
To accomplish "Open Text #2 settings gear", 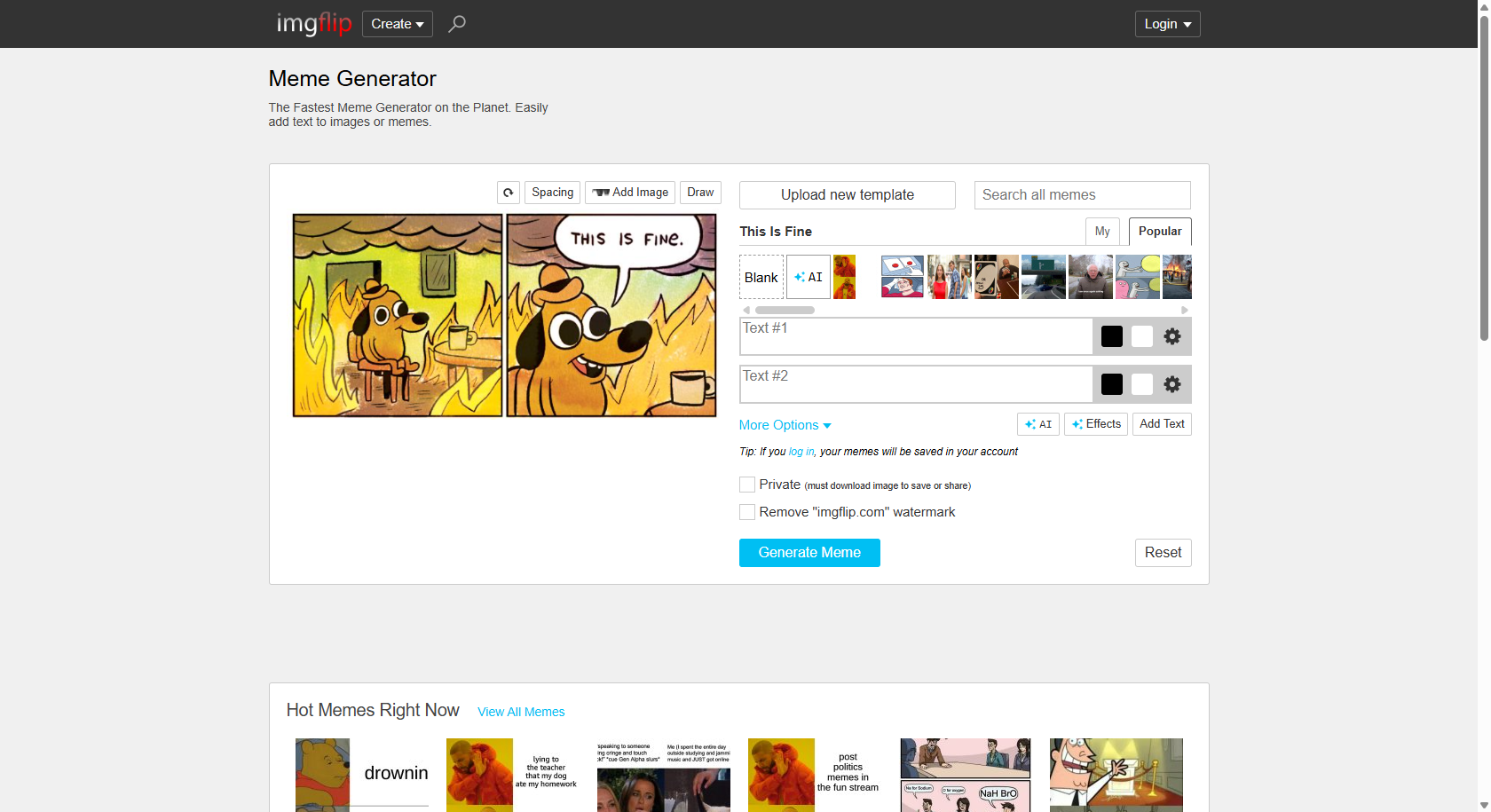I will coord(1172,384).
